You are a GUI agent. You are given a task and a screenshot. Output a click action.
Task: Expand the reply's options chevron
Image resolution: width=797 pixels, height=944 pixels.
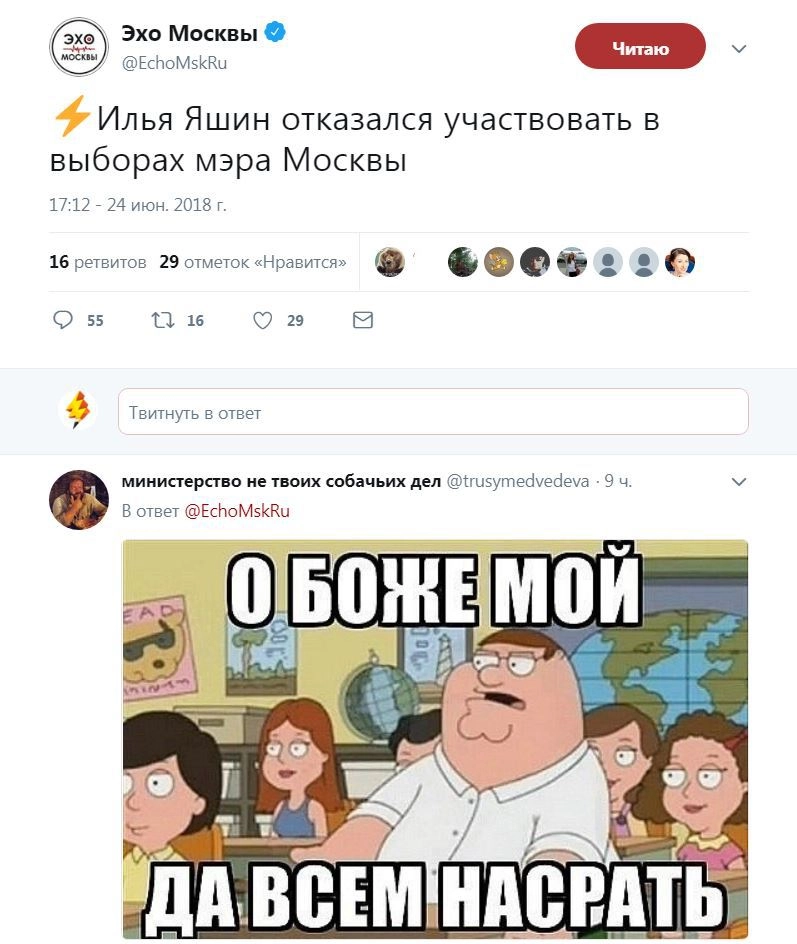[739, 482]
